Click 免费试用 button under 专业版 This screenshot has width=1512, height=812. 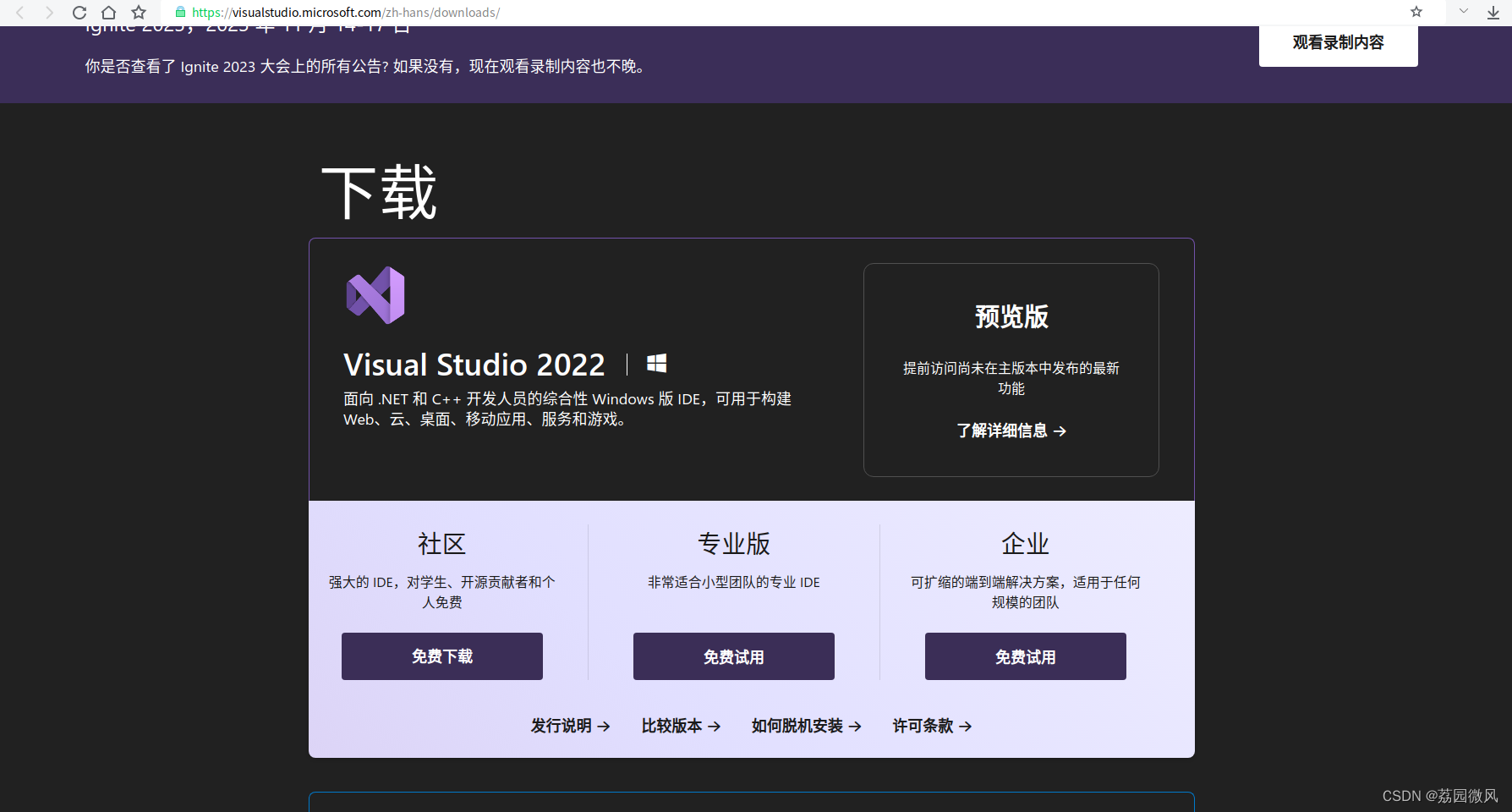point(734,656)
